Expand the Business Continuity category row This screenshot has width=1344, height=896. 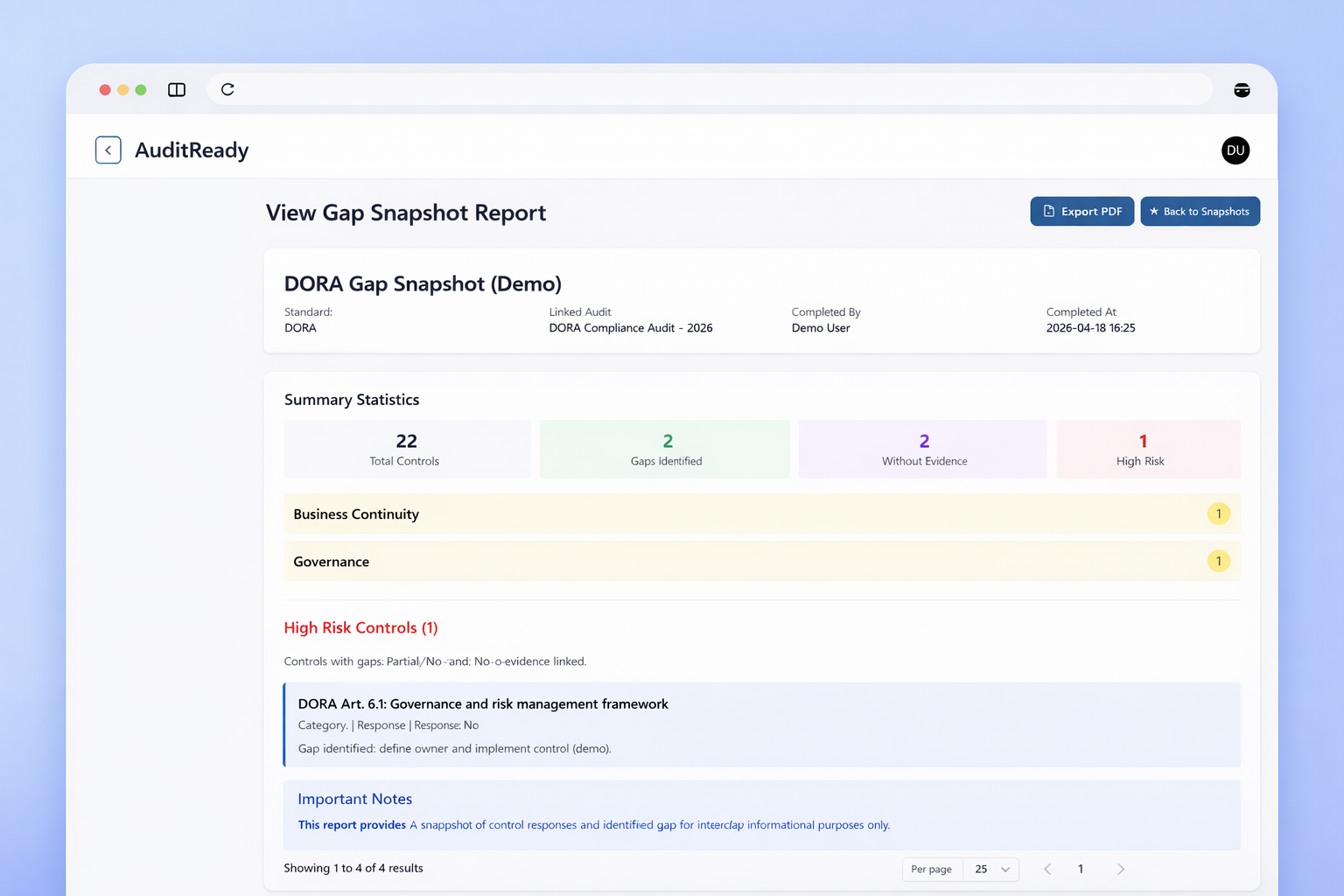click(x=761, y=514)
